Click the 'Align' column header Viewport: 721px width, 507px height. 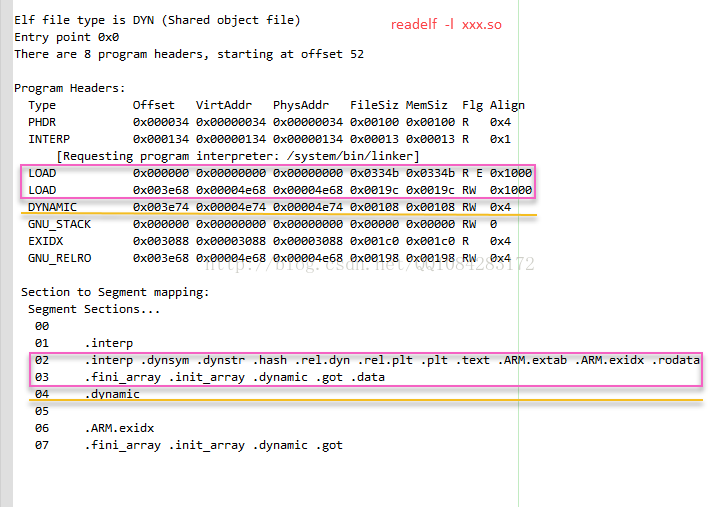coord(507,106)
